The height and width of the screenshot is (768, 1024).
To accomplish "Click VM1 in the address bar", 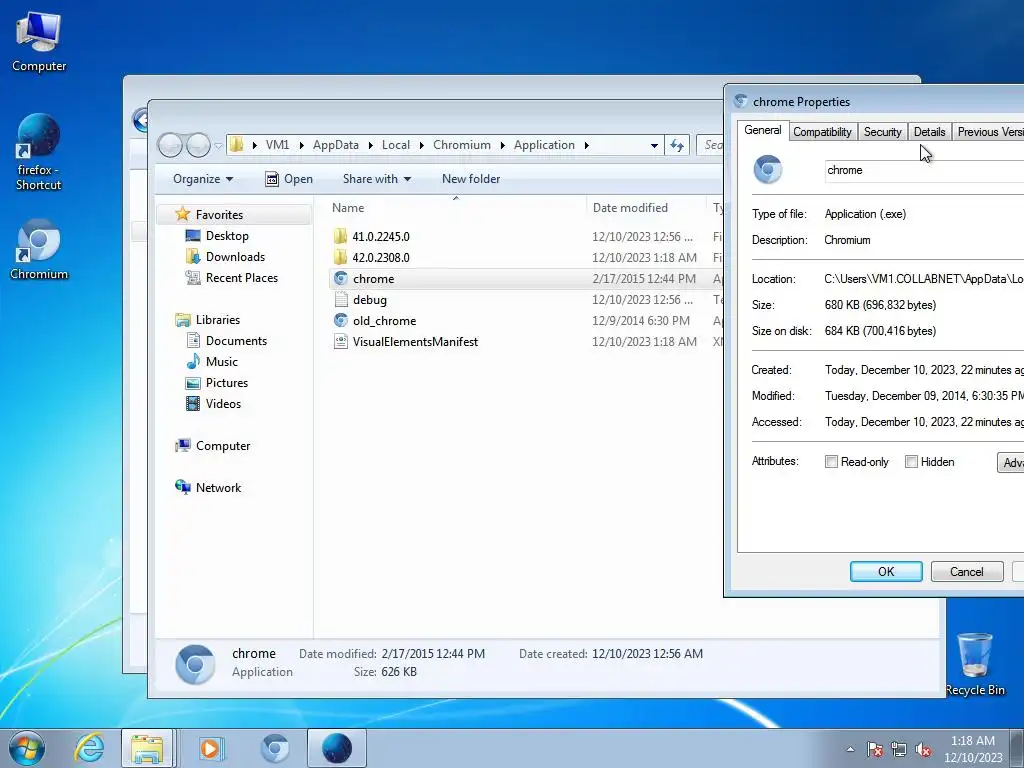I will coord(278,145).
